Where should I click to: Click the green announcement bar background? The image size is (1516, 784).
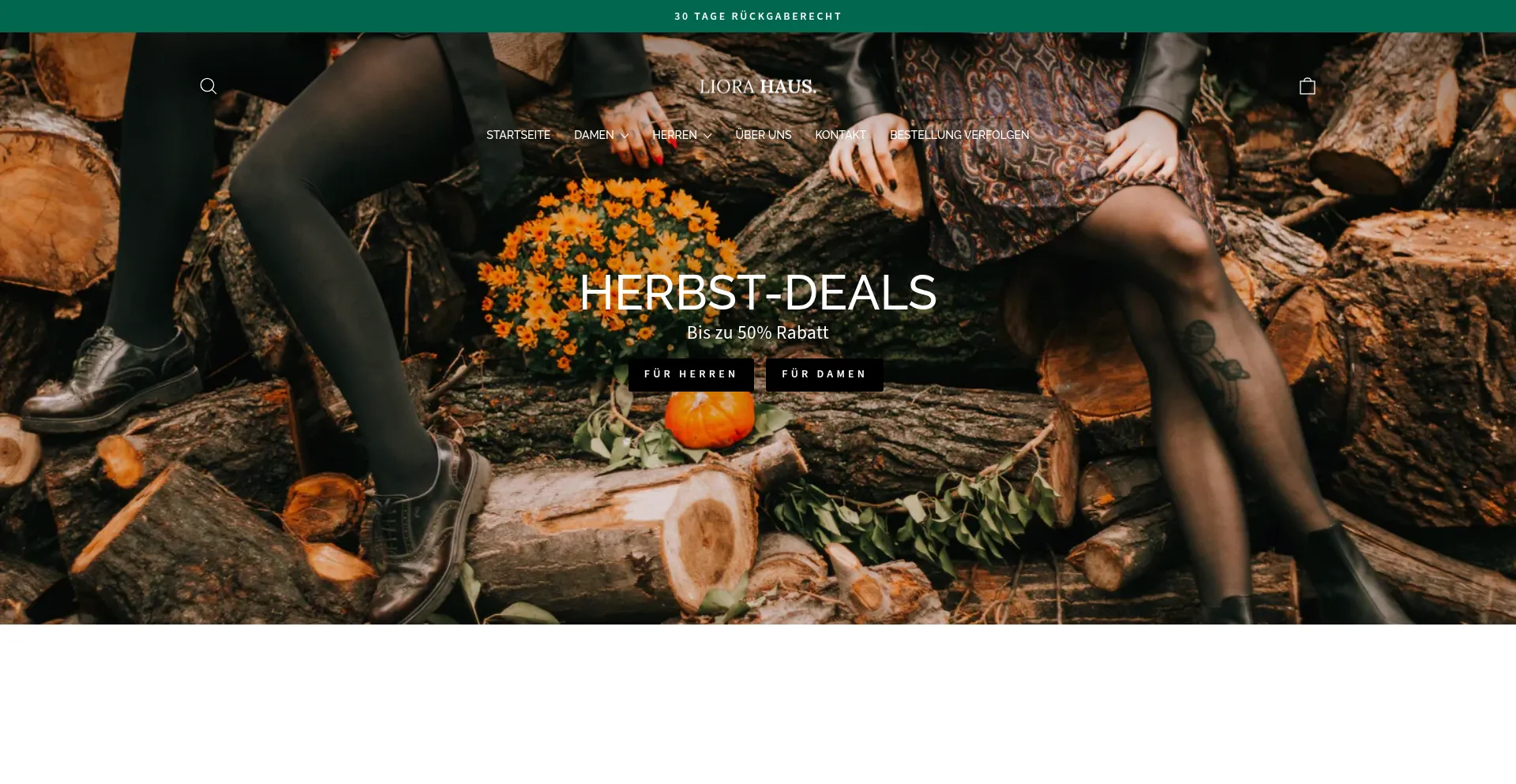[x=316, y=16]
